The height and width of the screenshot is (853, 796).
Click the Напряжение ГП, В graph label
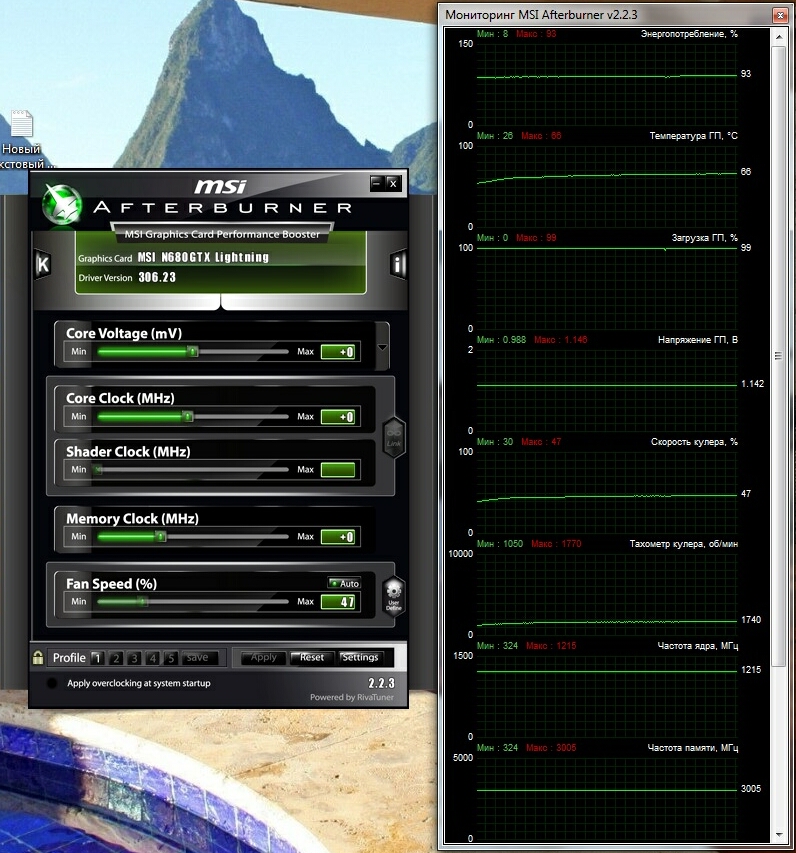click(x=698, y=340)
